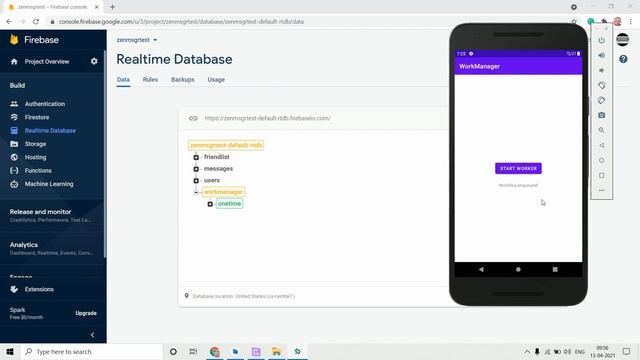Click the database URL text

coord(268,118)
